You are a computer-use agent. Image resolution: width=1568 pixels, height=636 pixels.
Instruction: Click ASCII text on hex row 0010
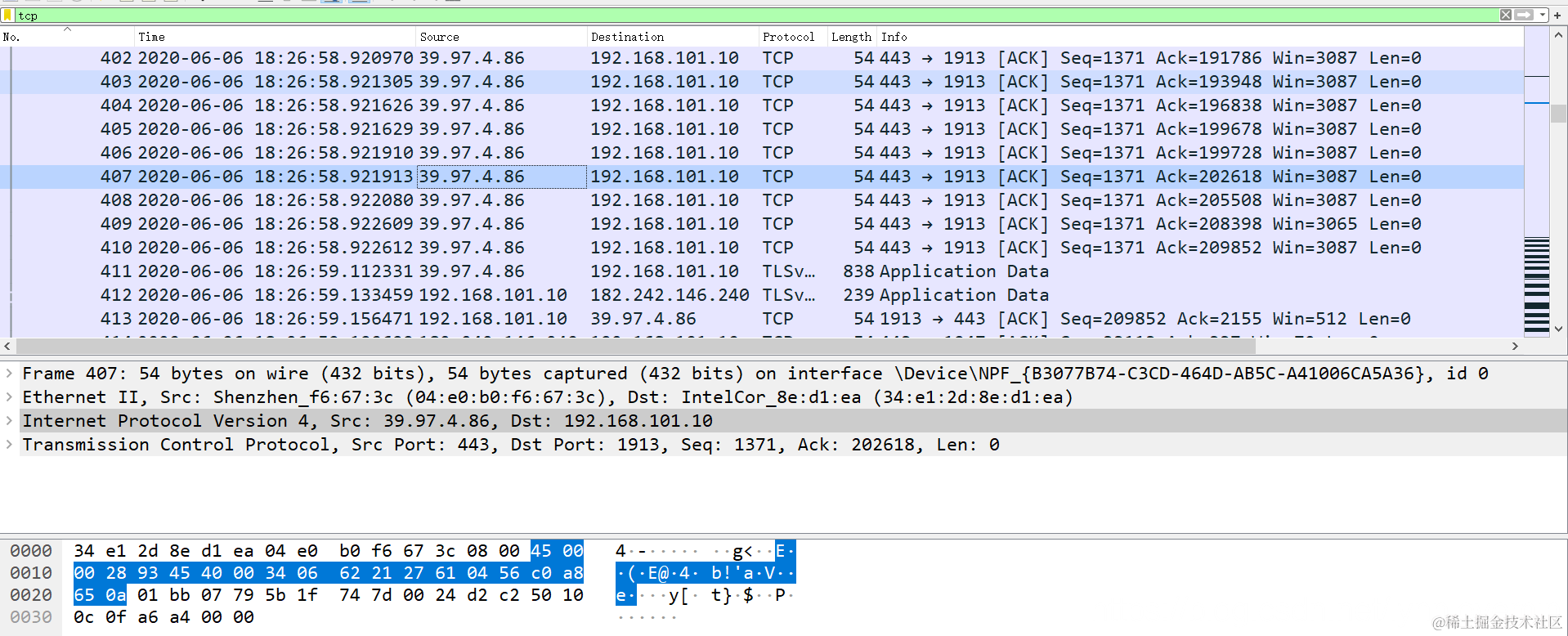click(x=705, y=573)
